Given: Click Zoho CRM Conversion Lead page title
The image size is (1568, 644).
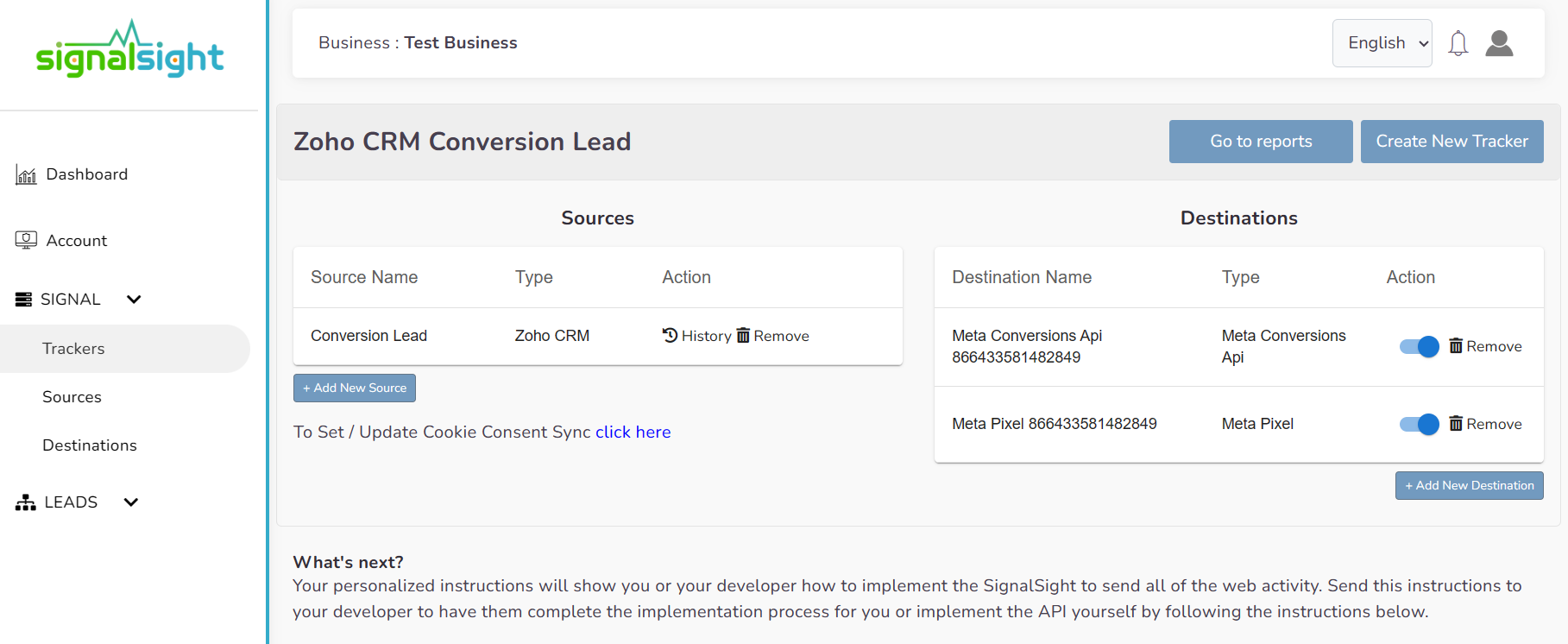Looking at the screenshot, I should [462, 142].
